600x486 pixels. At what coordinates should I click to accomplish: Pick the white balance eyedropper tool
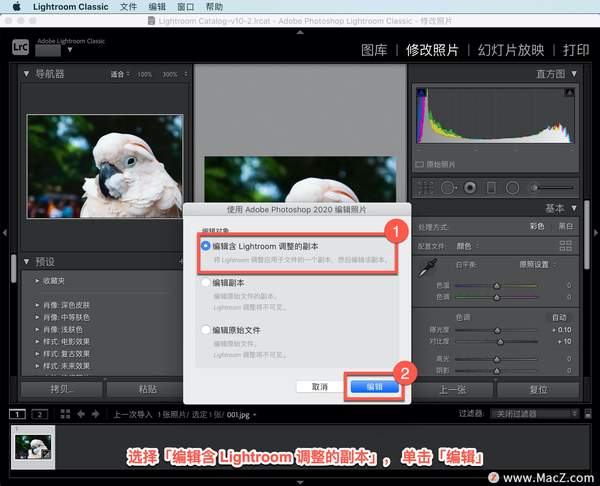tap(428, 266)
